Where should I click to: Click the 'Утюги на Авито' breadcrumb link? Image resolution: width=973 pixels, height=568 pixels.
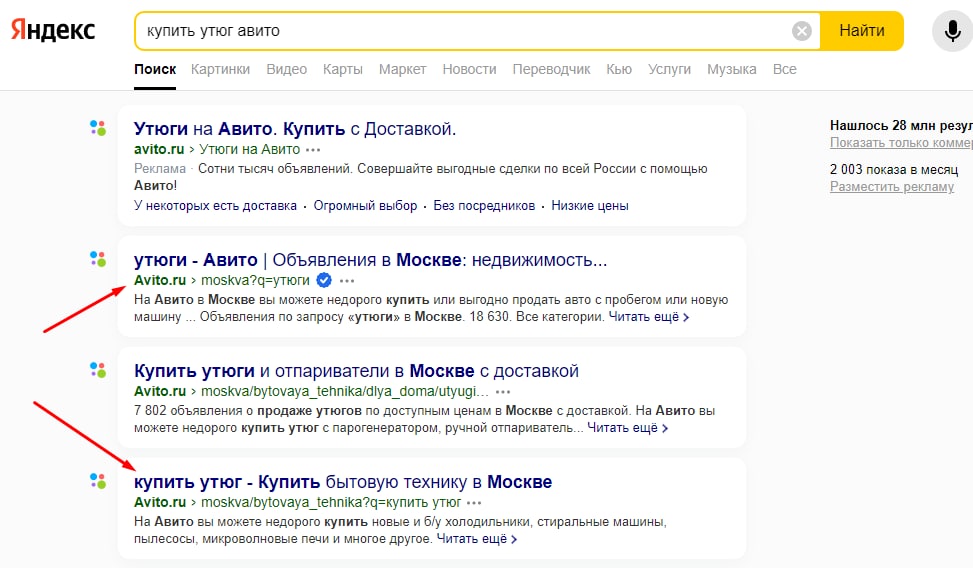tap(249, 149)
